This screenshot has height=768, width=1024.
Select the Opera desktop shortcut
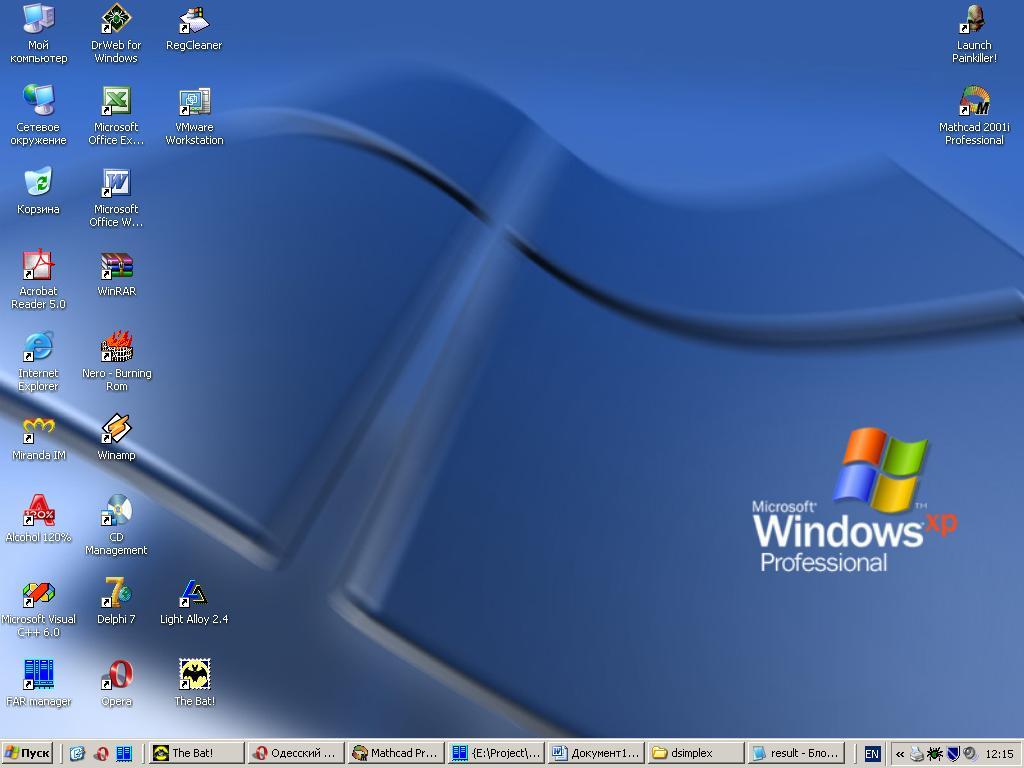coord(116,683)
